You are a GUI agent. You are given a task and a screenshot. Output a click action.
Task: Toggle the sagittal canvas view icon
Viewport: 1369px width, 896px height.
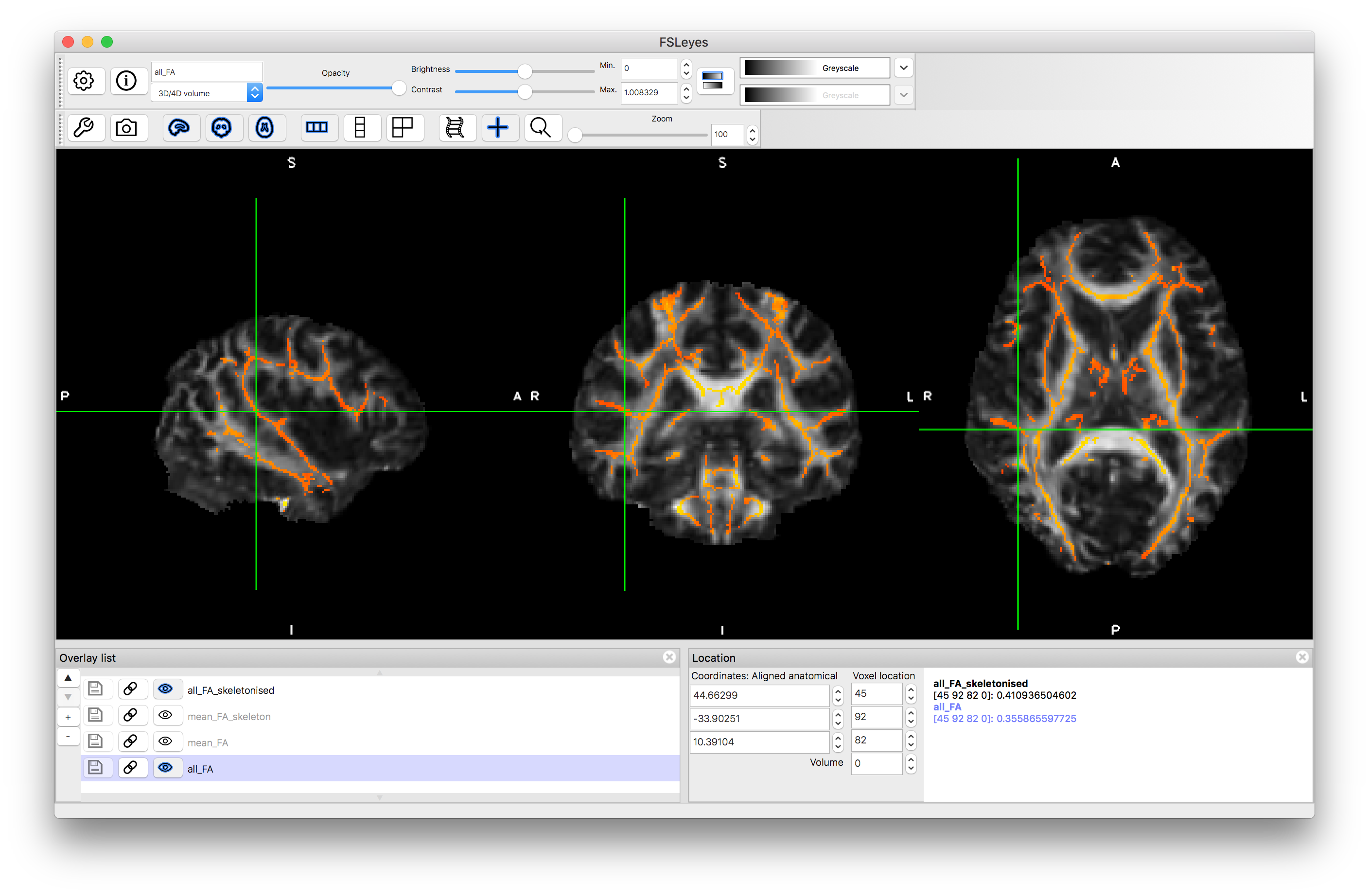(179, 128)
